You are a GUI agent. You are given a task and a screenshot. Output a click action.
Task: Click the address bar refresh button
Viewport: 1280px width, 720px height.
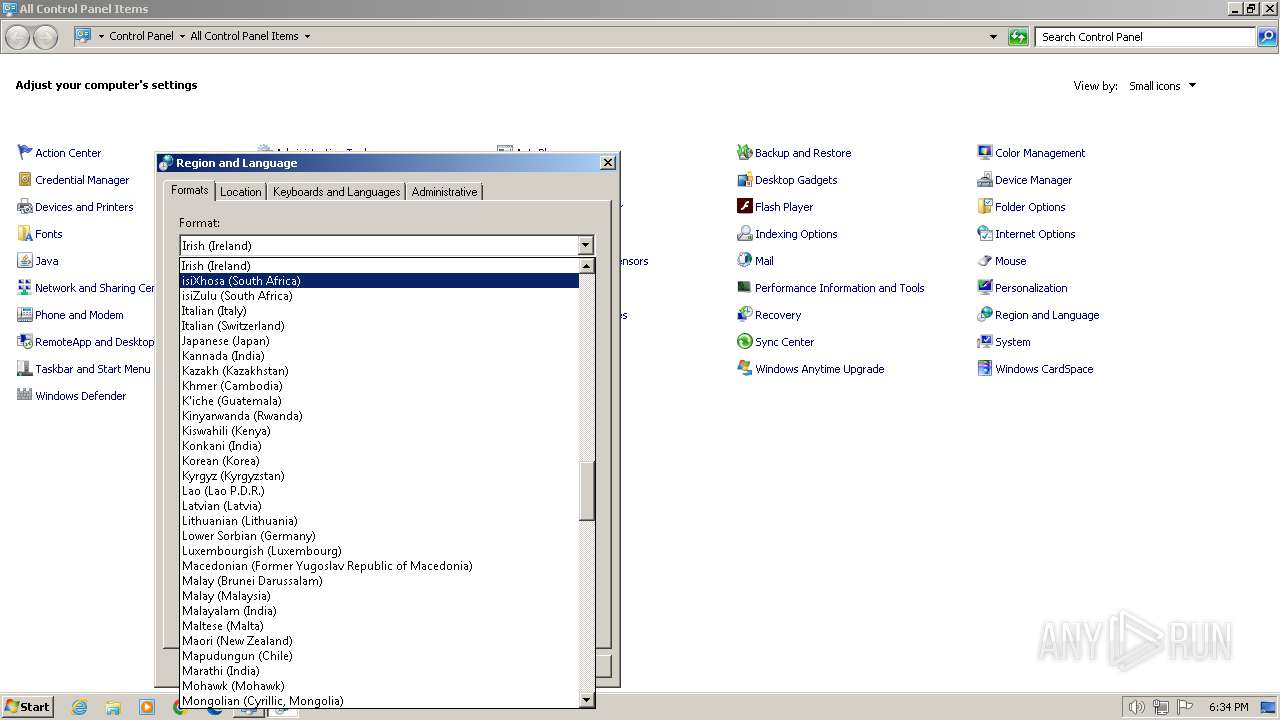(1018, 37)
